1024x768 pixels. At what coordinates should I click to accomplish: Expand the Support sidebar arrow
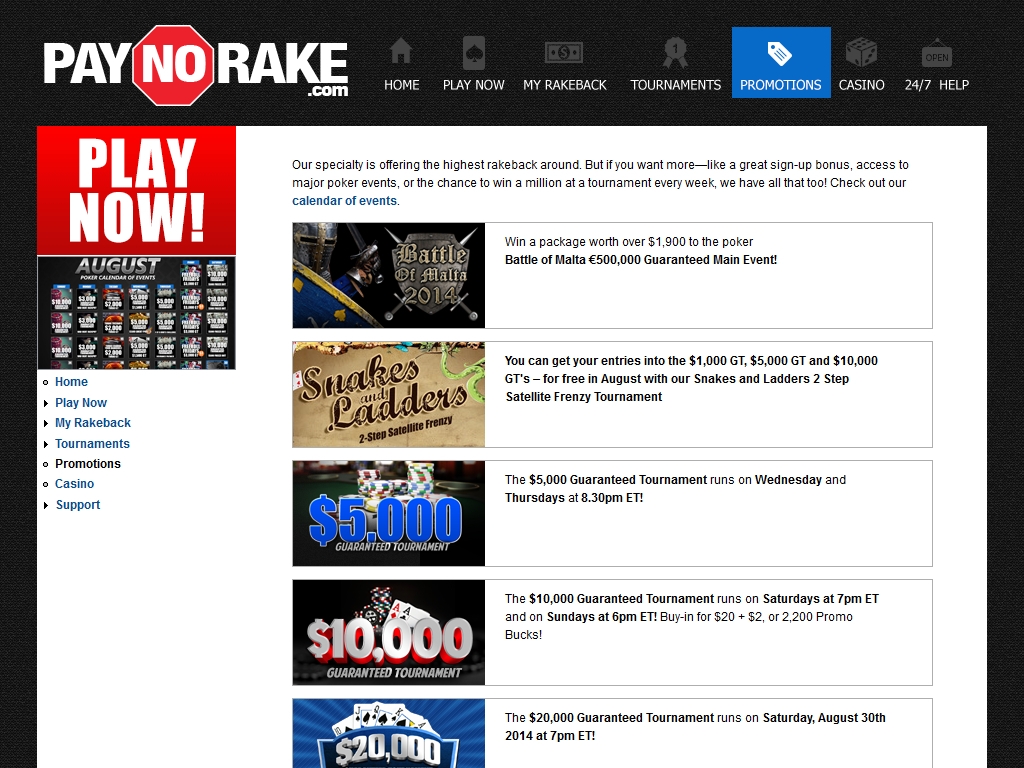[x=46, y=505]
